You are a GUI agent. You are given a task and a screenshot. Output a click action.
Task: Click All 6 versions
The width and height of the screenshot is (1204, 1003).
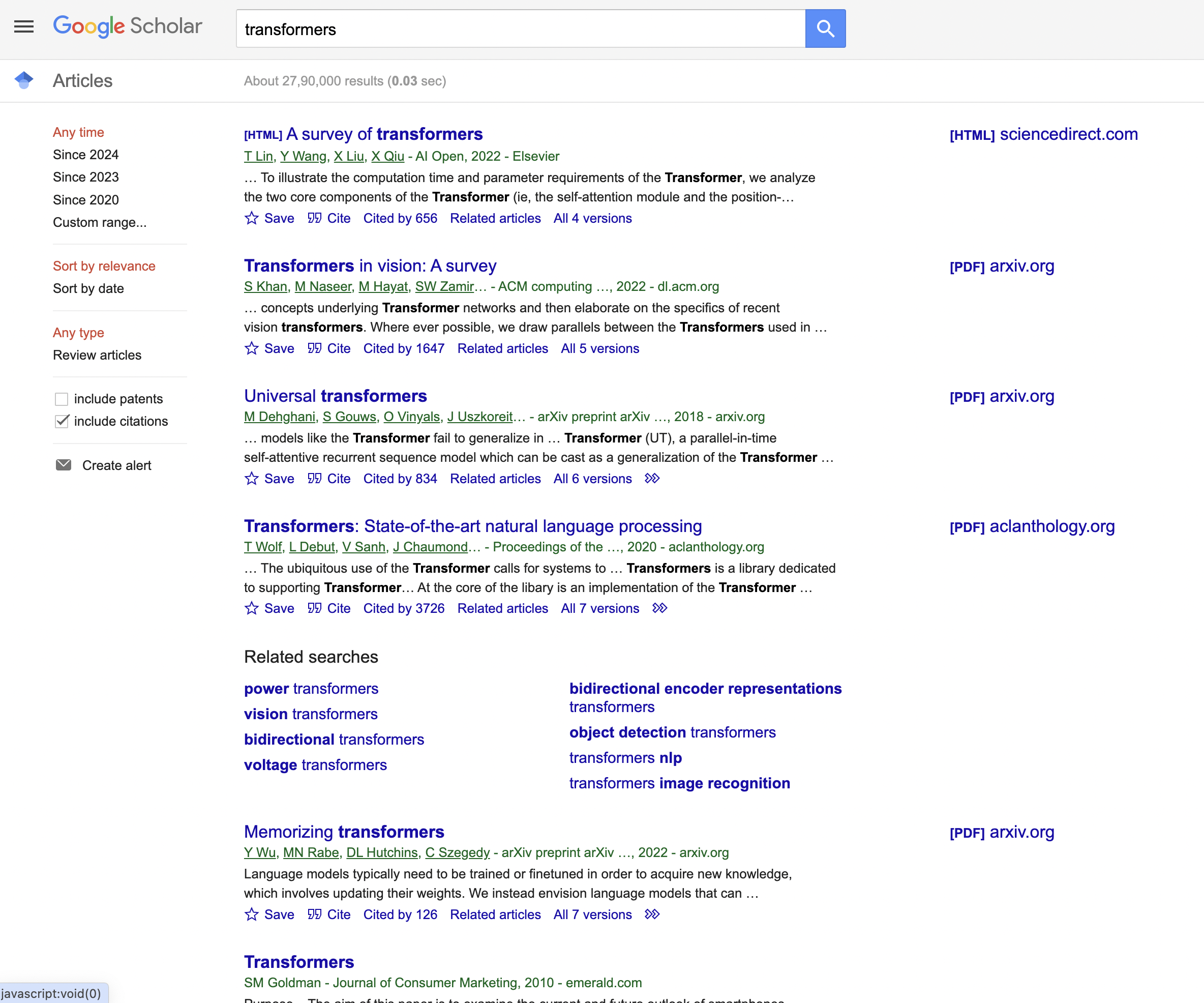coord(593,479)
